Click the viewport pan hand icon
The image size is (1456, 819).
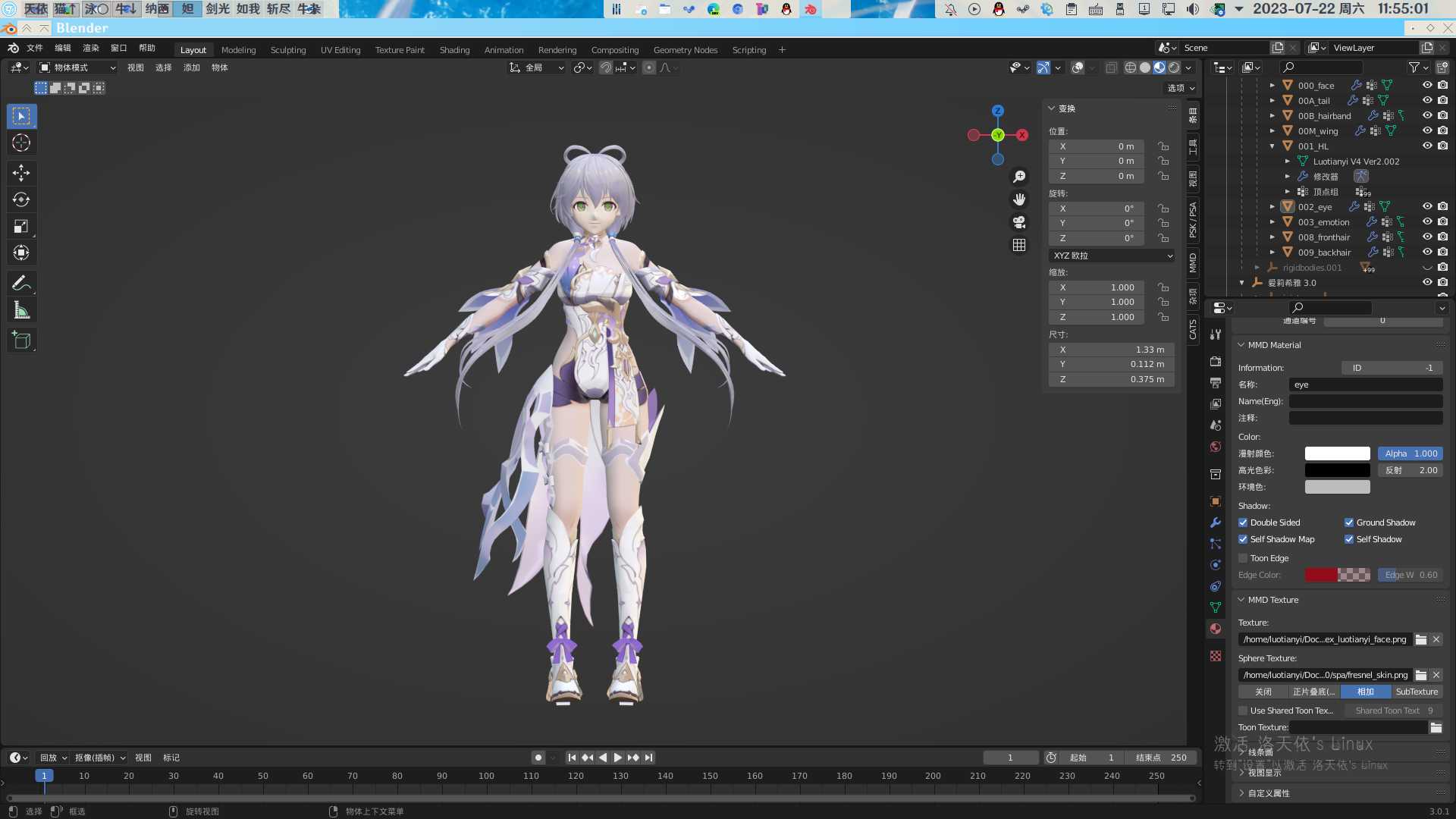(x=1019, y=199)
